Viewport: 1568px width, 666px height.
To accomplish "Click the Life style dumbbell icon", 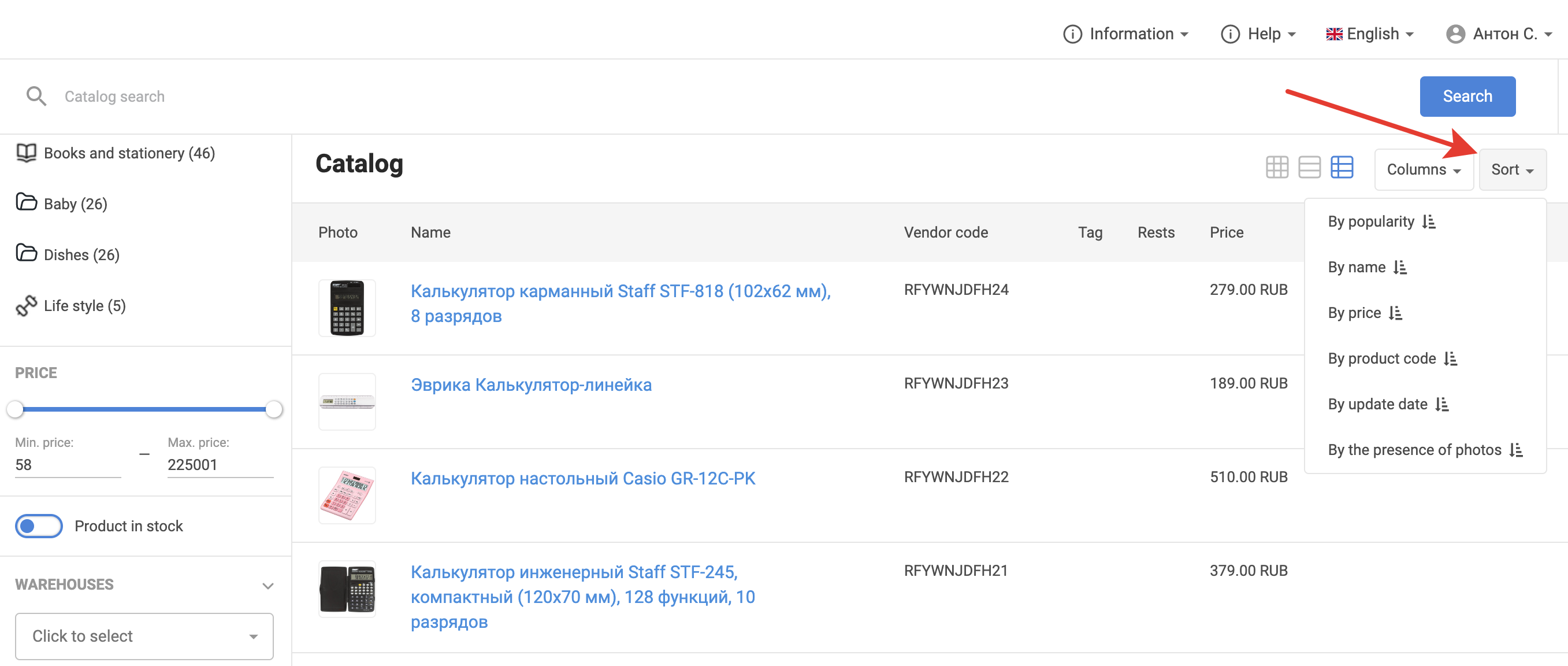I will [x=26, y=305].
